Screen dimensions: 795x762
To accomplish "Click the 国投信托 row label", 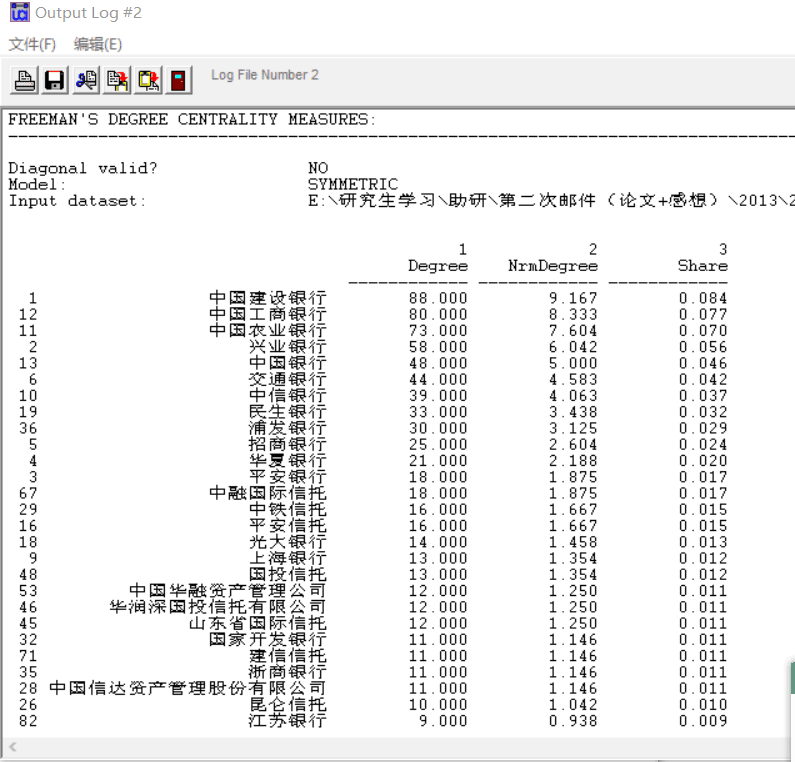I will [287, 574].
